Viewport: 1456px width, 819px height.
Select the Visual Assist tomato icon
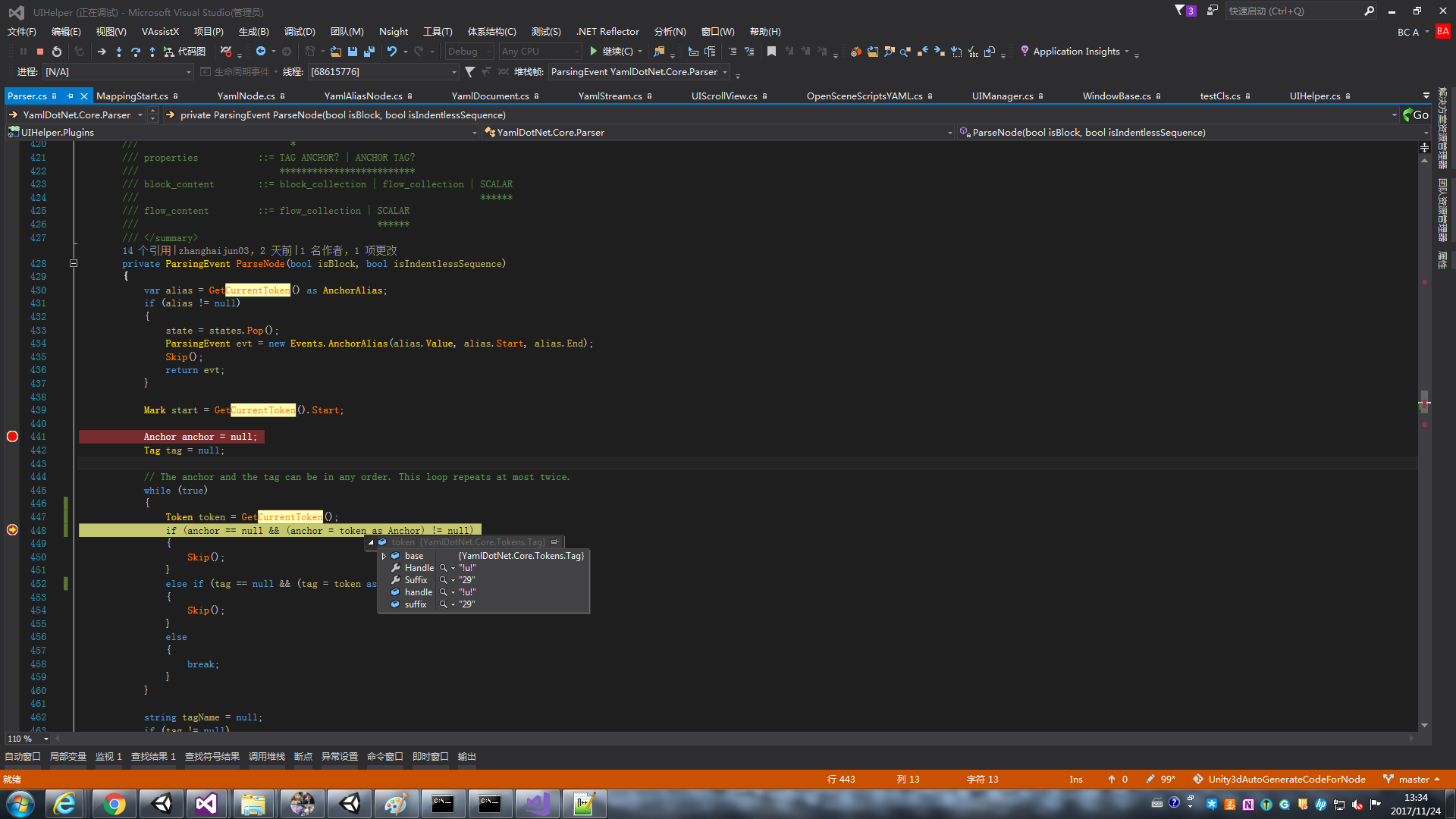856,51
